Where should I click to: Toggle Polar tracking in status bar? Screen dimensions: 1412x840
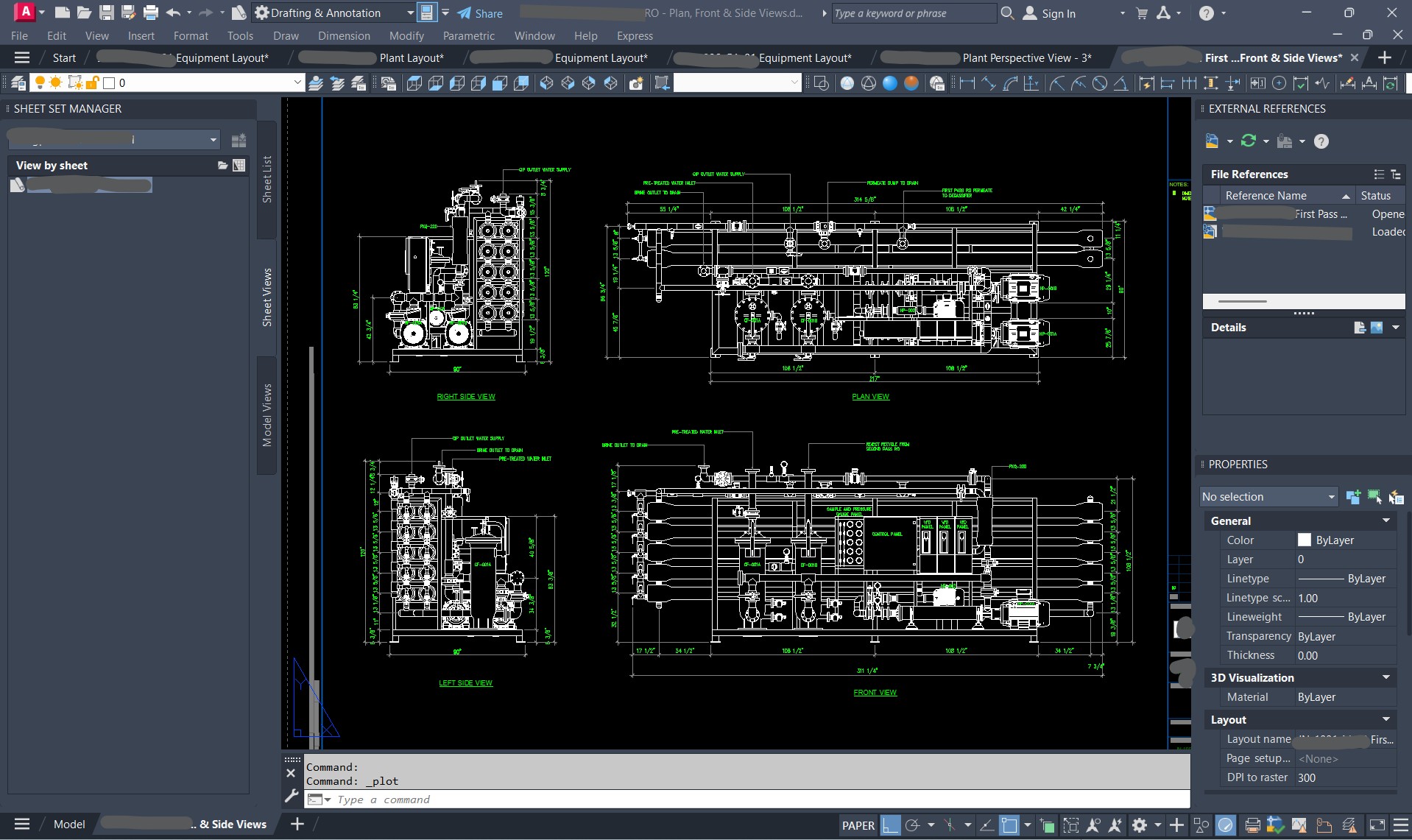[913, 825]
